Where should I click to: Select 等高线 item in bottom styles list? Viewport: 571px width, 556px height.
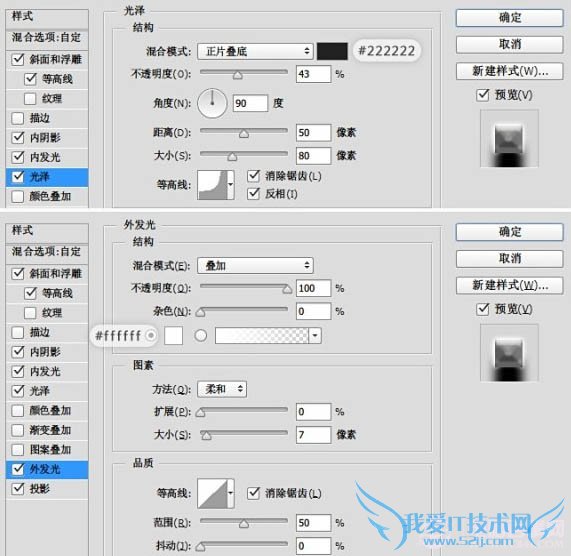(x=47, y=293)
